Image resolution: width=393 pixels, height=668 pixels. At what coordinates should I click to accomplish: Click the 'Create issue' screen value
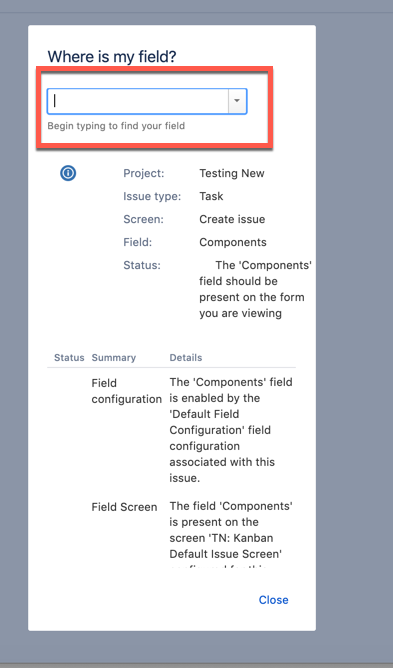pyautogui.click(x=232, y=219)
